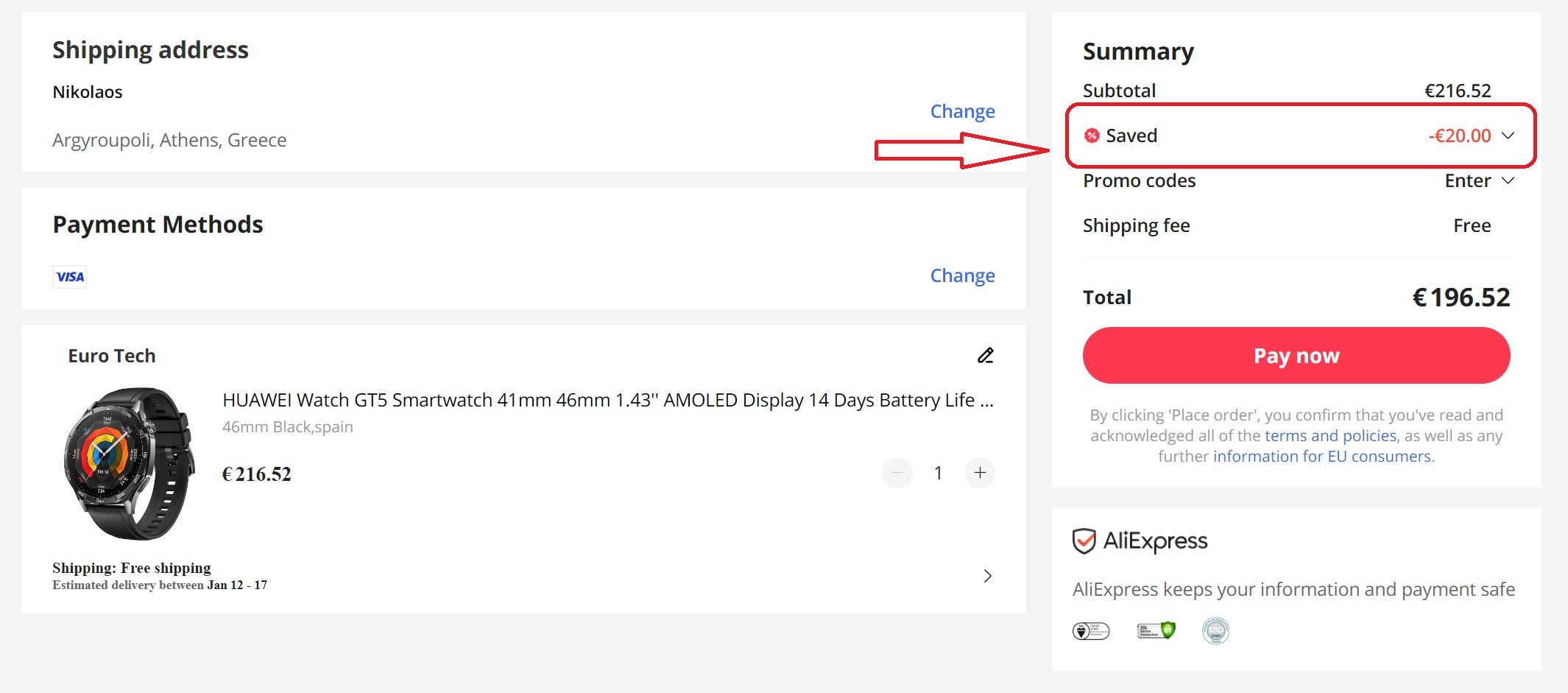Click the first security certification badge
The width and height of the screenshot is (1568, 693).
(x=1091, y=631)
